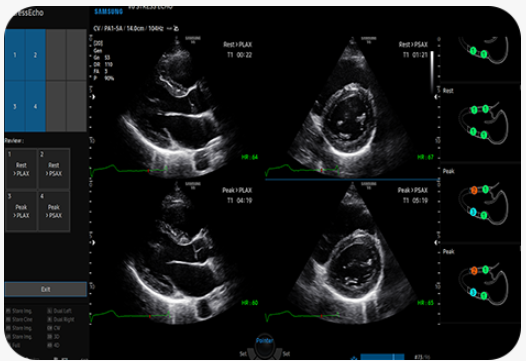Select grid cell 4 in layout panel
Image resolution: width=526 pixels, height=361 pixels.
(35, 106)
